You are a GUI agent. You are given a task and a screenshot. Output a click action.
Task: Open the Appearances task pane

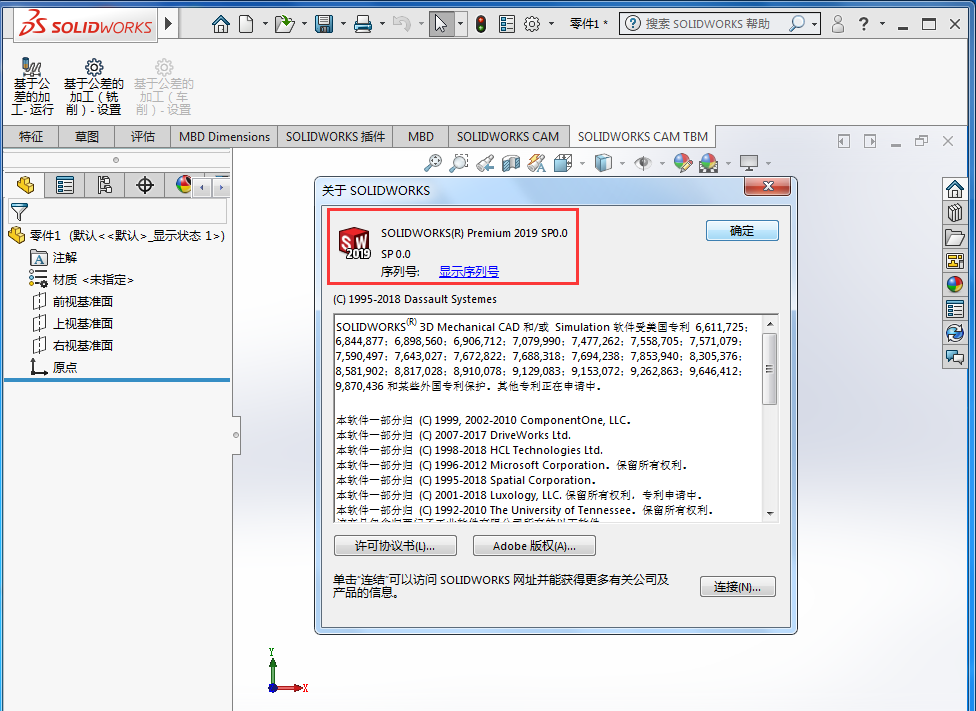pyautogui.click(x=954, y=285)
